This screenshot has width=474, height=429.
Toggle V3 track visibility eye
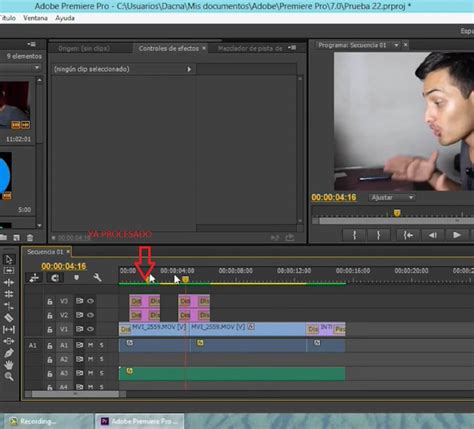[90, 301]
